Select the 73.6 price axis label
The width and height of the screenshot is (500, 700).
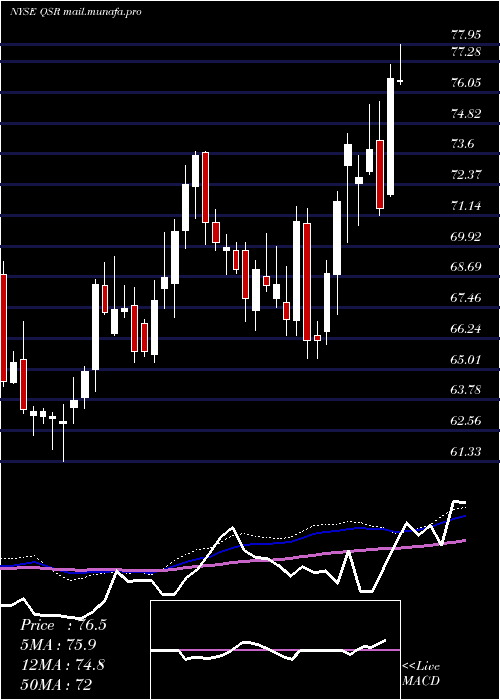464,144
